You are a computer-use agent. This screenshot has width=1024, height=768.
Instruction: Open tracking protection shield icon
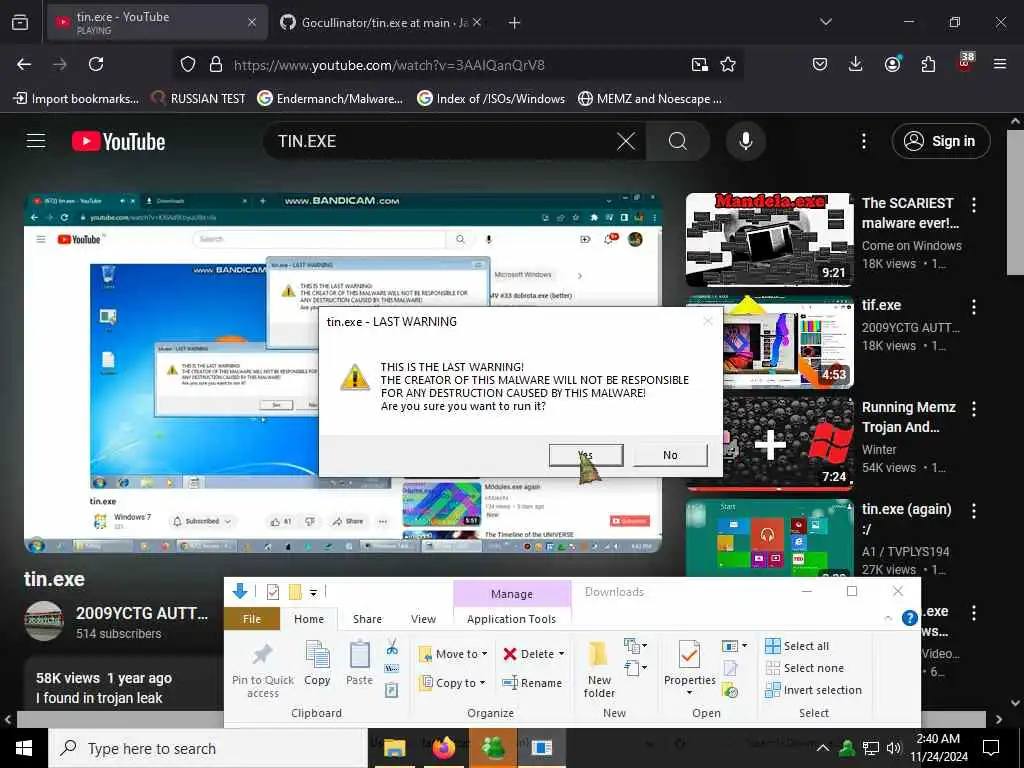point(188,64)
